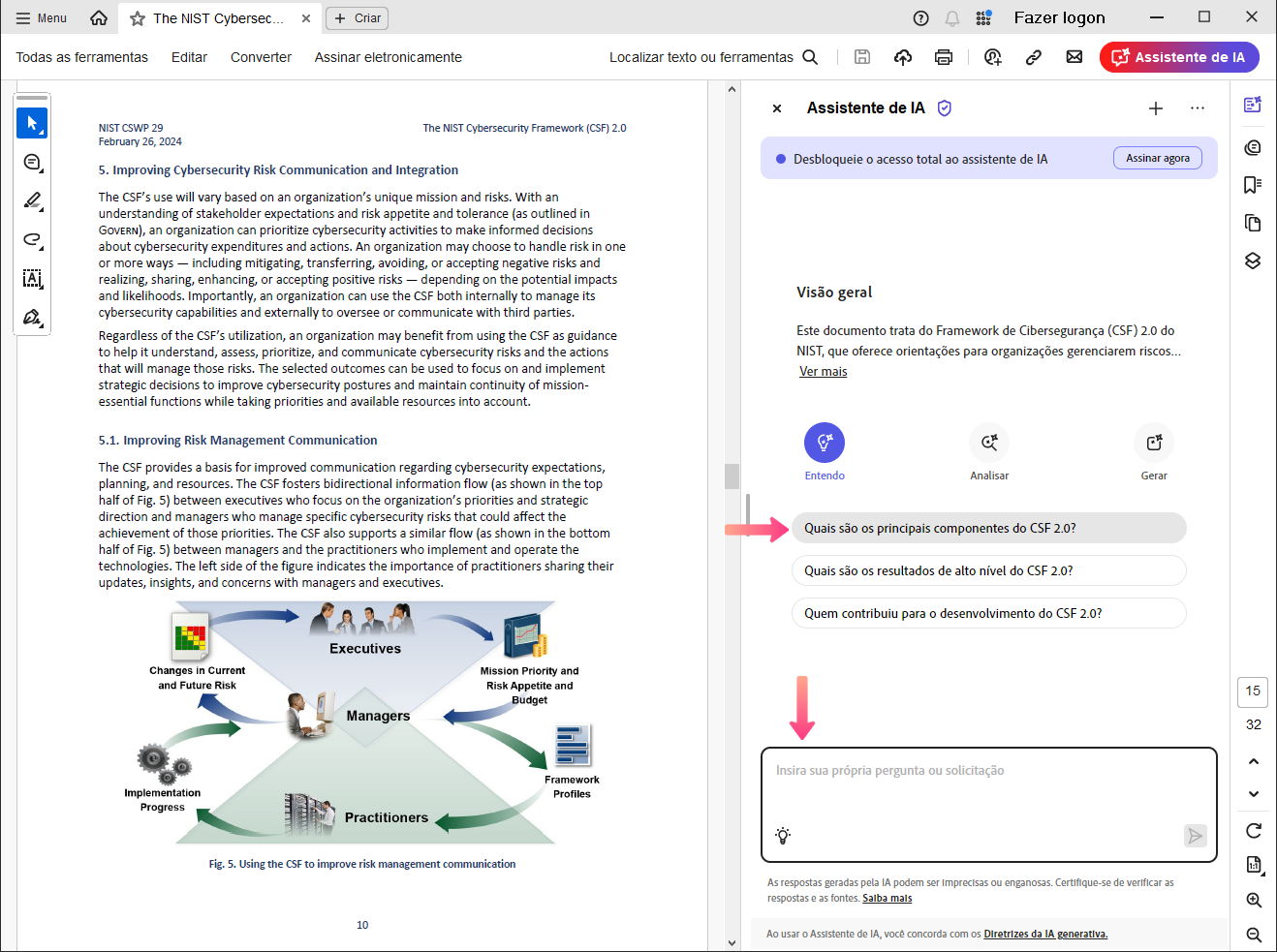Open the layers panel icon
Screen dimensions: 1277x952
click(x=1253, y=261)
